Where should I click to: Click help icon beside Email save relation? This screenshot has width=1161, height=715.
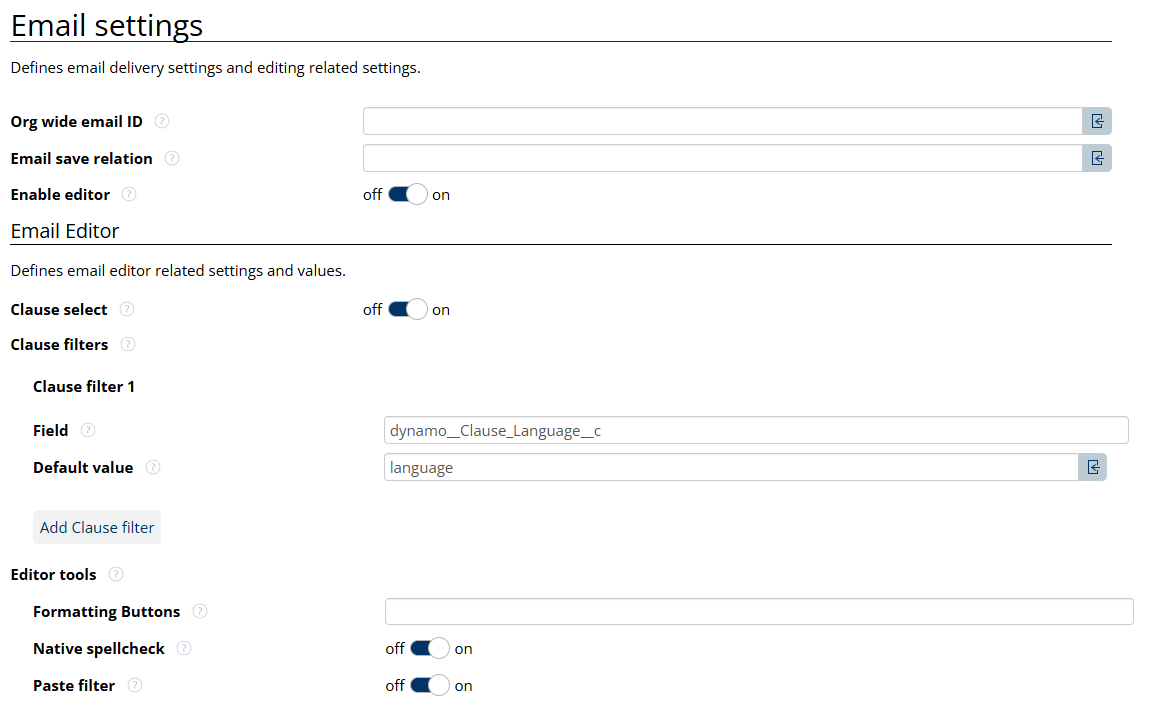172,158
